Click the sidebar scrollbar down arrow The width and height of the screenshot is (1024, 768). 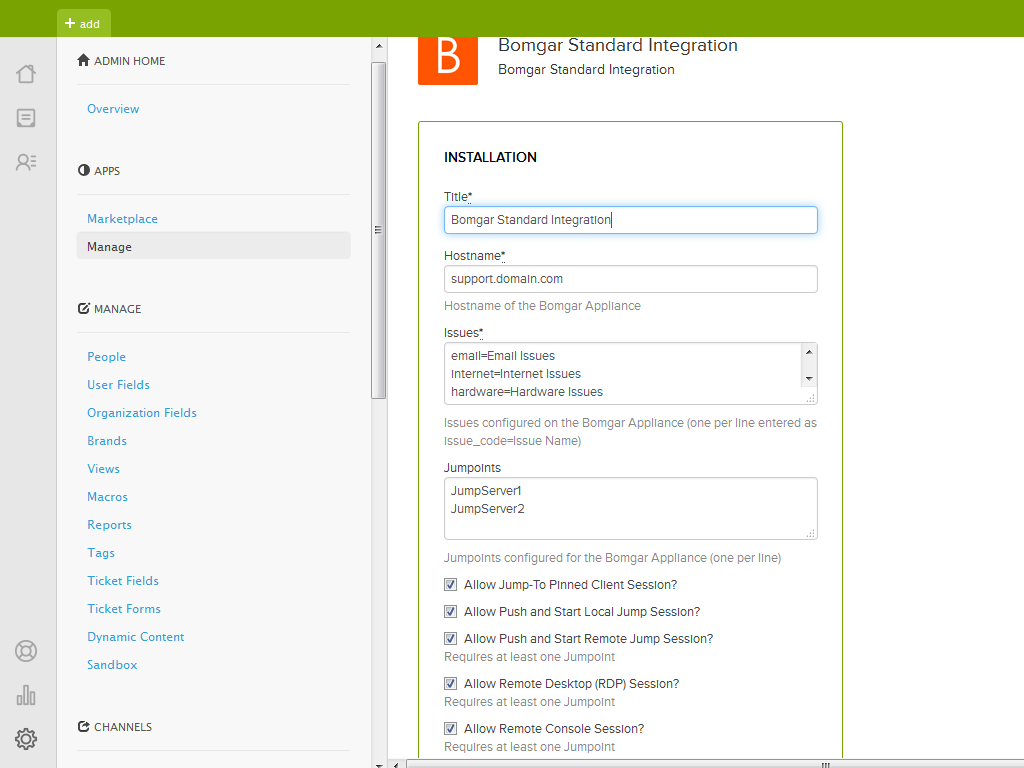[x=379, y=763]
